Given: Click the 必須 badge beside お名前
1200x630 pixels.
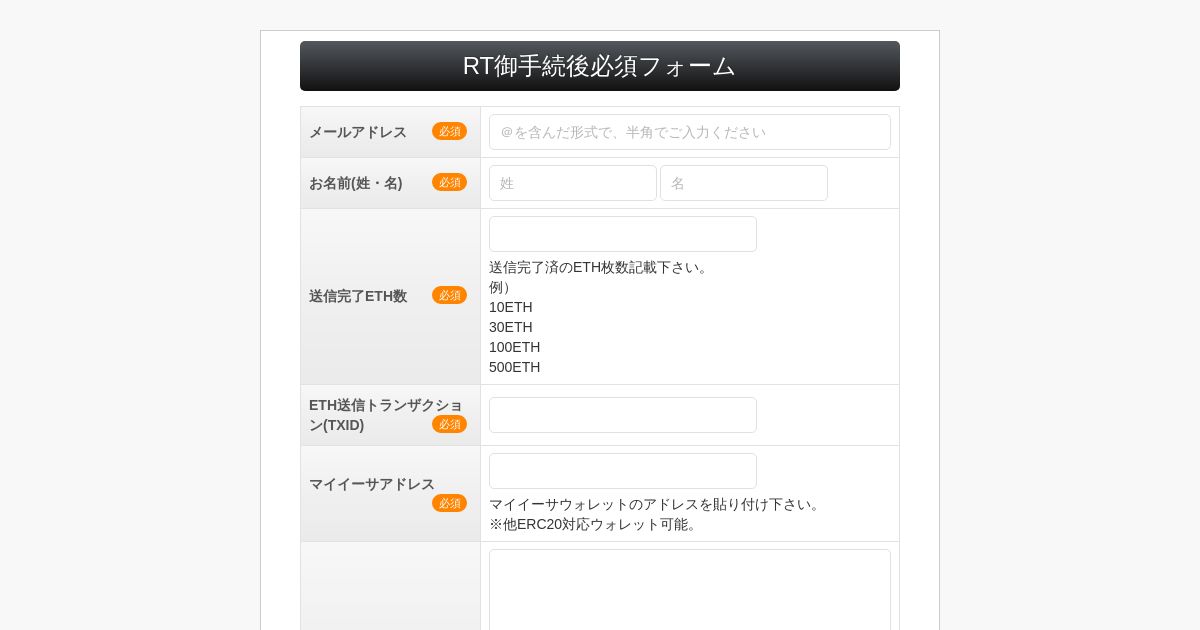Looking at the screenshot, I should click(449, 182).
